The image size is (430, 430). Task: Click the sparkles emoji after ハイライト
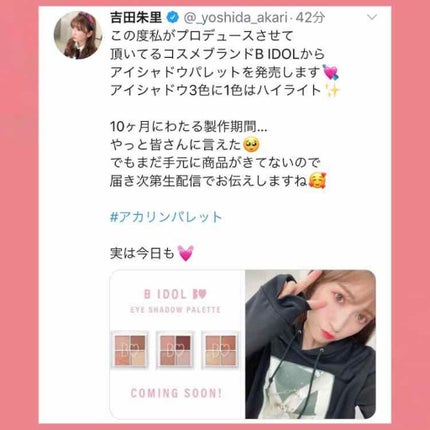[332, 91]
